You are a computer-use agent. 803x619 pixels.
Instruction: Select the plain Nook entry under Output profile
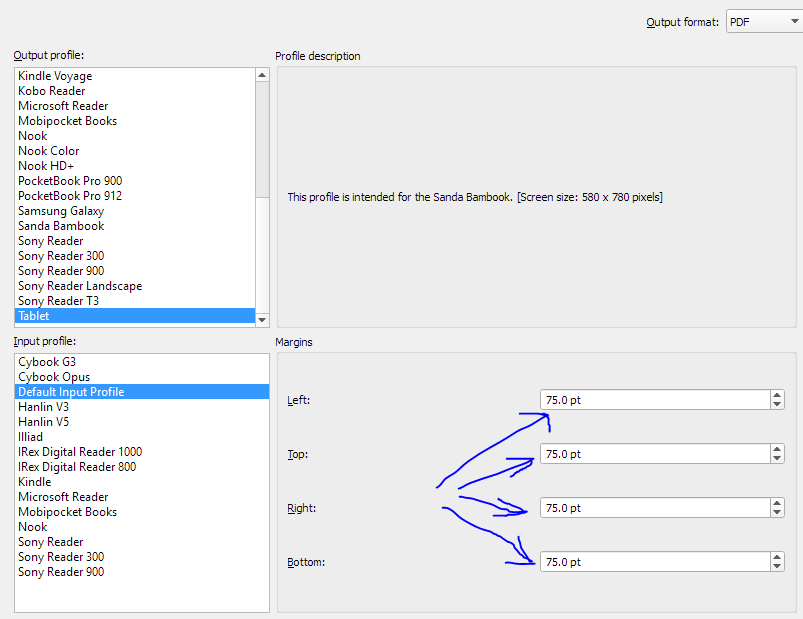[x=135, y=136]
